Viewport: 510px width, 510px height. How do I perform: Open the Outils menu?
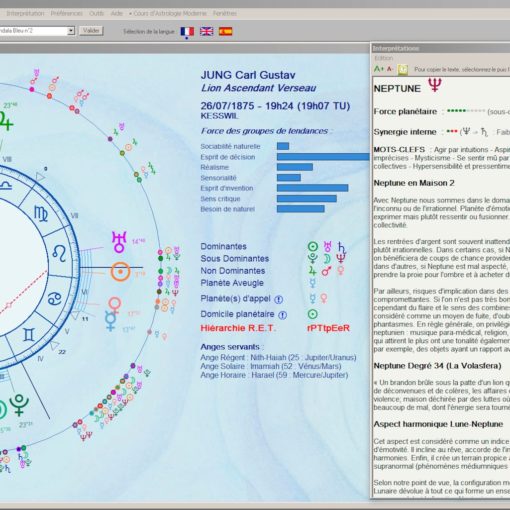coord(96,13)
